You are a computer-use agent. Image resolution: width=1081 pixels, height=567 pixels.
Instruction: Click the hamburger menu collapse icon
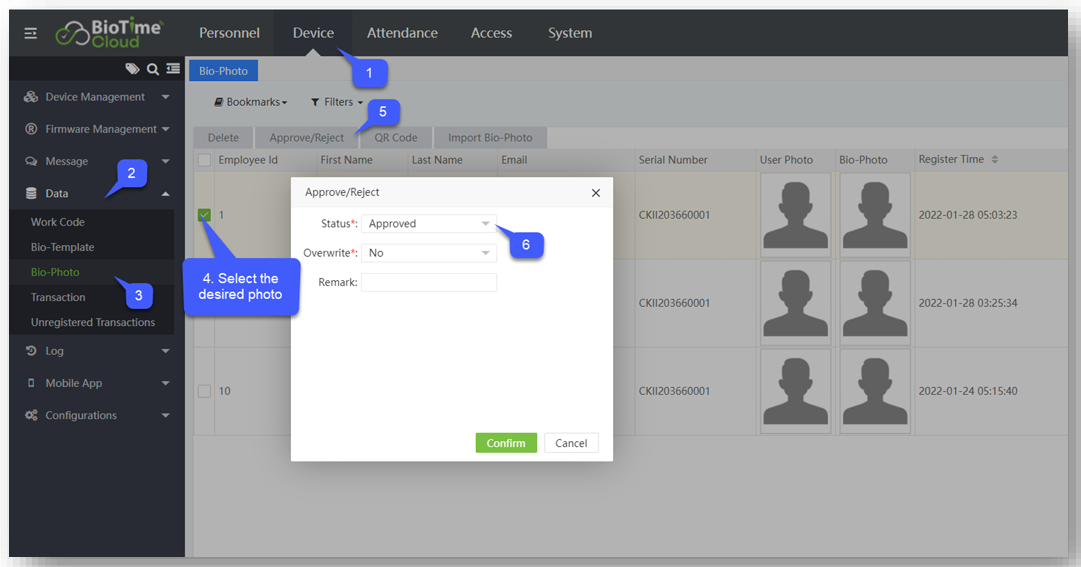[31, 33]
